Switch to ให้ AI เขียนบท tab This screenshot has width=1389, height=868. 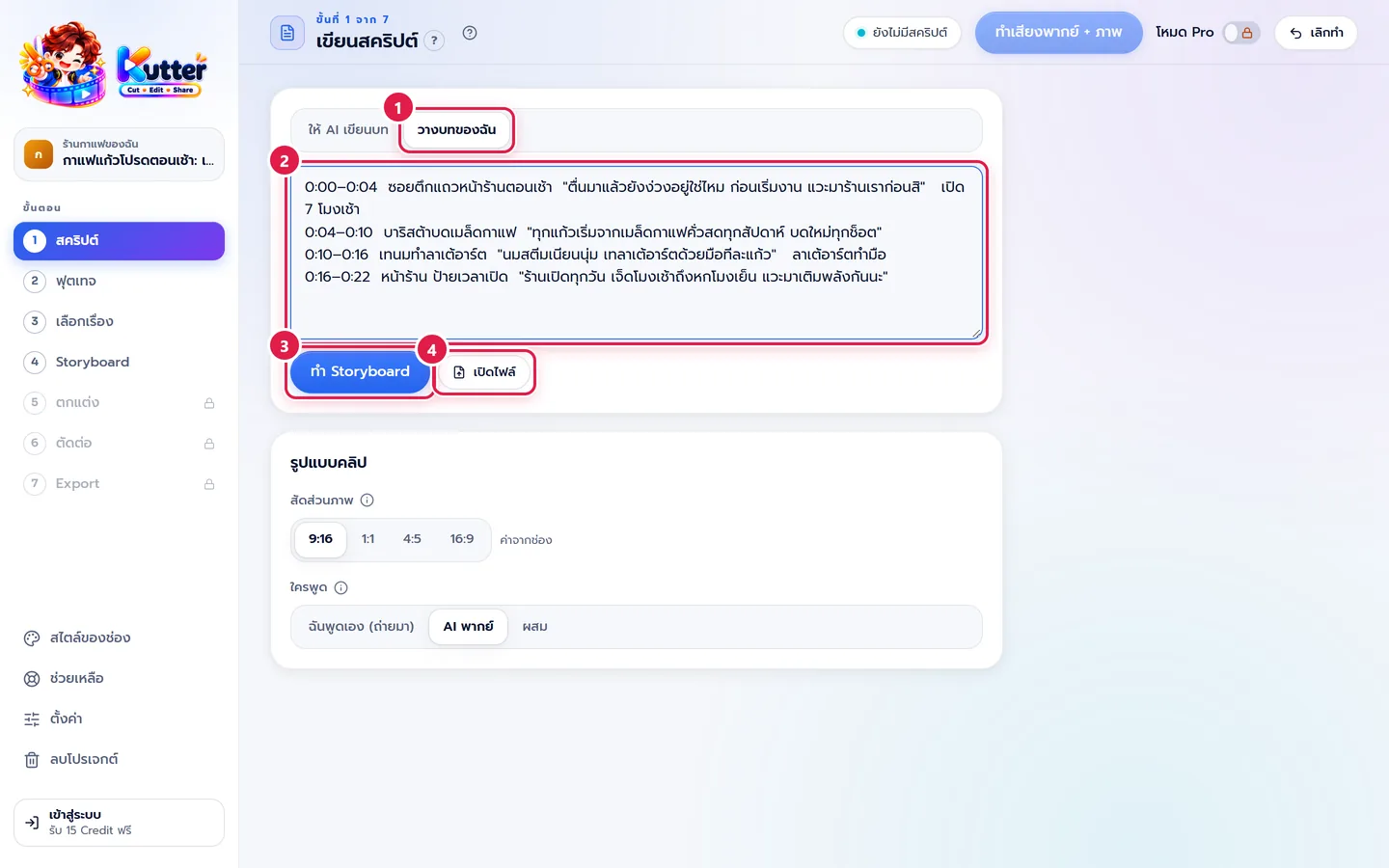[x=348, y=129]
